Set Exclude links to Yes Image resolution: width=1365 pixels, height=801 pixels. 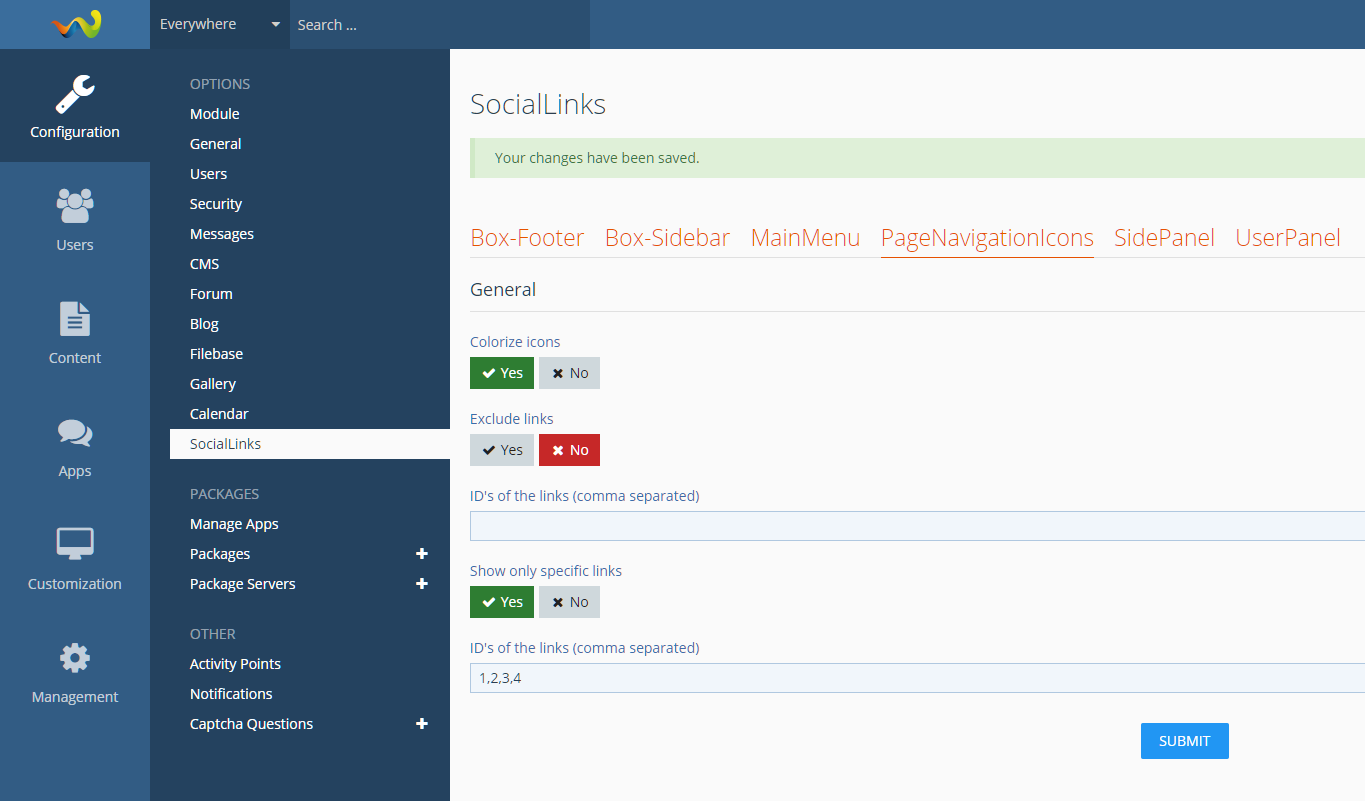tap(502, 450)
